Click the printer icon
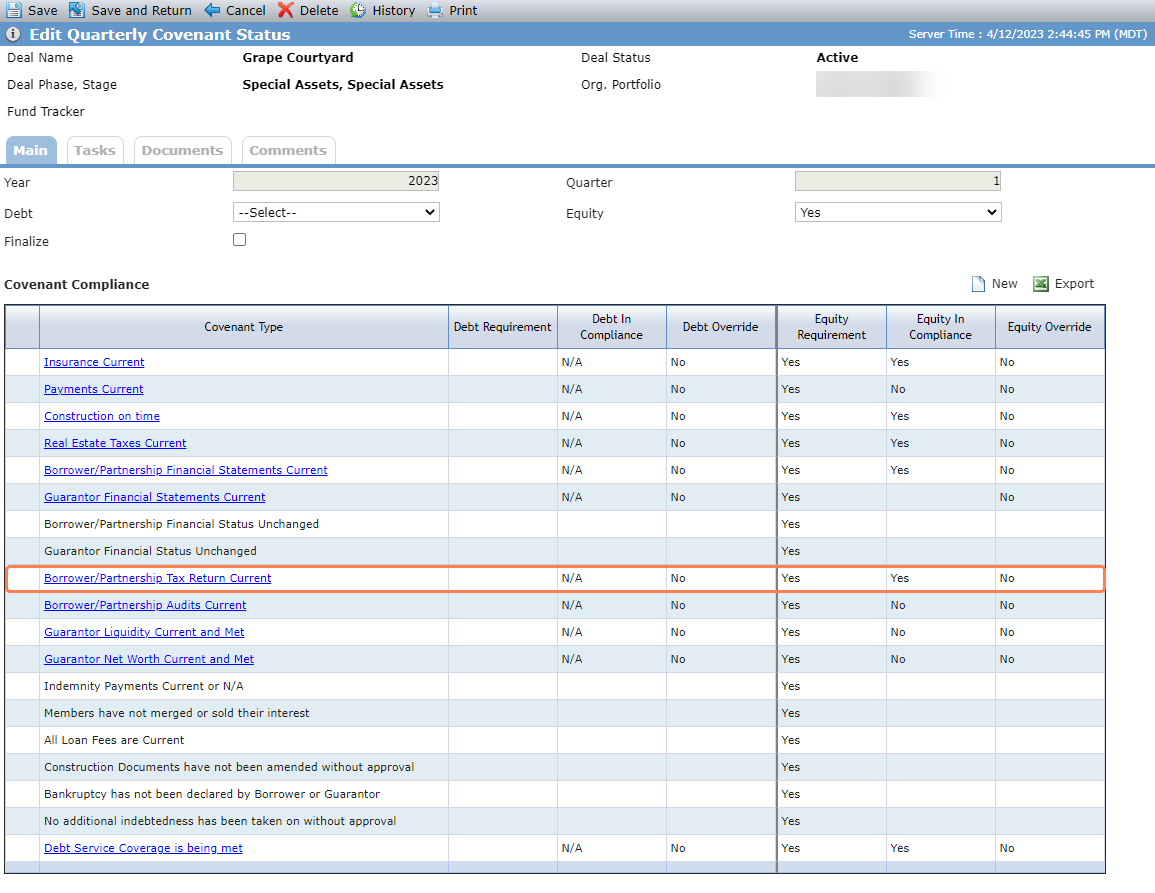This screenshot has height=893, width=1155. point(435,10)
